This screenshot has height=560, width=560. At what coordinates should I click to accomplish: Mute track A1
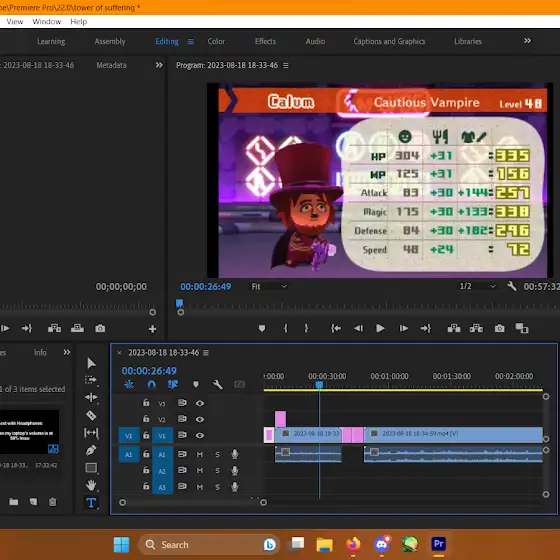coord(200,454)
